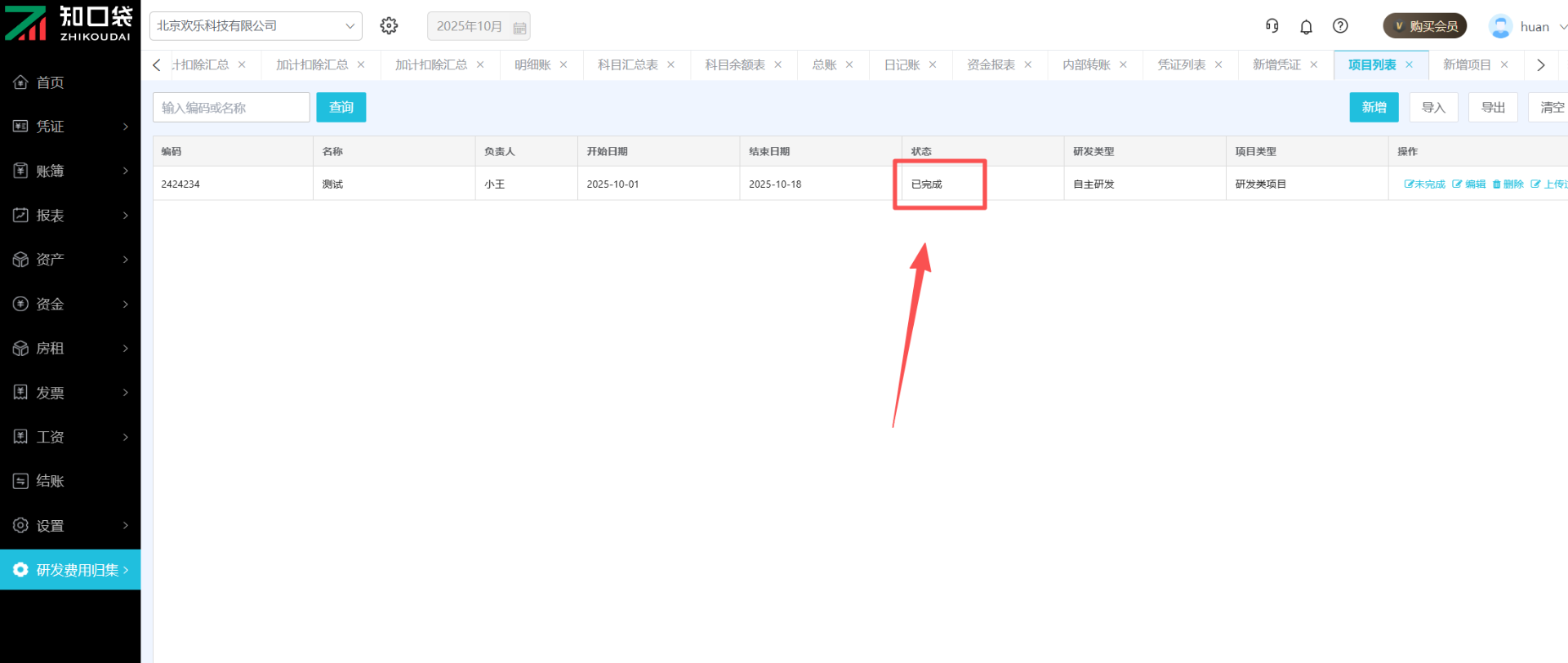Expand the 凭证 sidebar menu
Image resolution: width=1568 pixels, height=663 pixels.
[x=70, y=127]
